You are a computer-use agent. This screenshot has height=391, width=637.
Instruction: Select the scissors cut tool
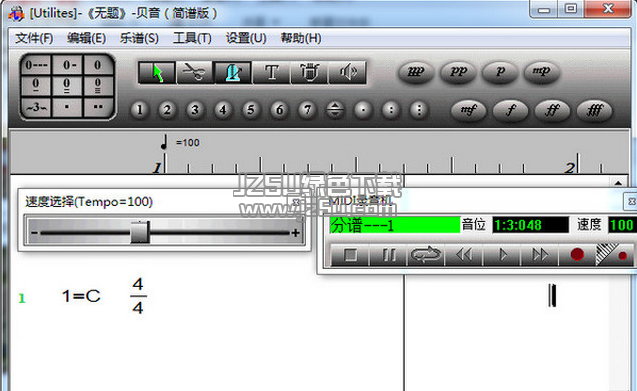[195, 73]
